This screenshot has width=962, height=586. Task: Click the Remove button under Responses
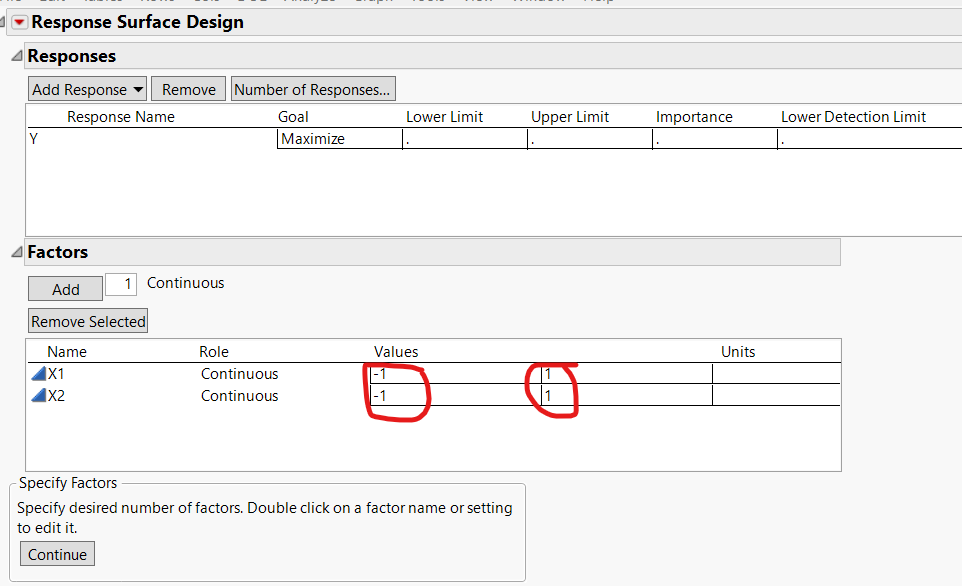pos(188,88)
